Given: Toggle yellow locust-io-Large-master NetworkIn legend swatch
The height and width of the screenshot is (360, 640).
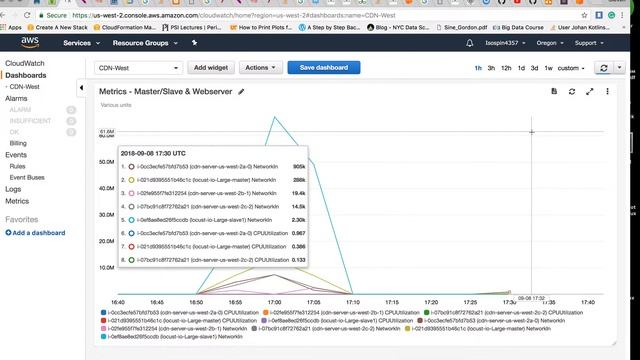Looking at the screenshot, I should (x=407, y=329).
